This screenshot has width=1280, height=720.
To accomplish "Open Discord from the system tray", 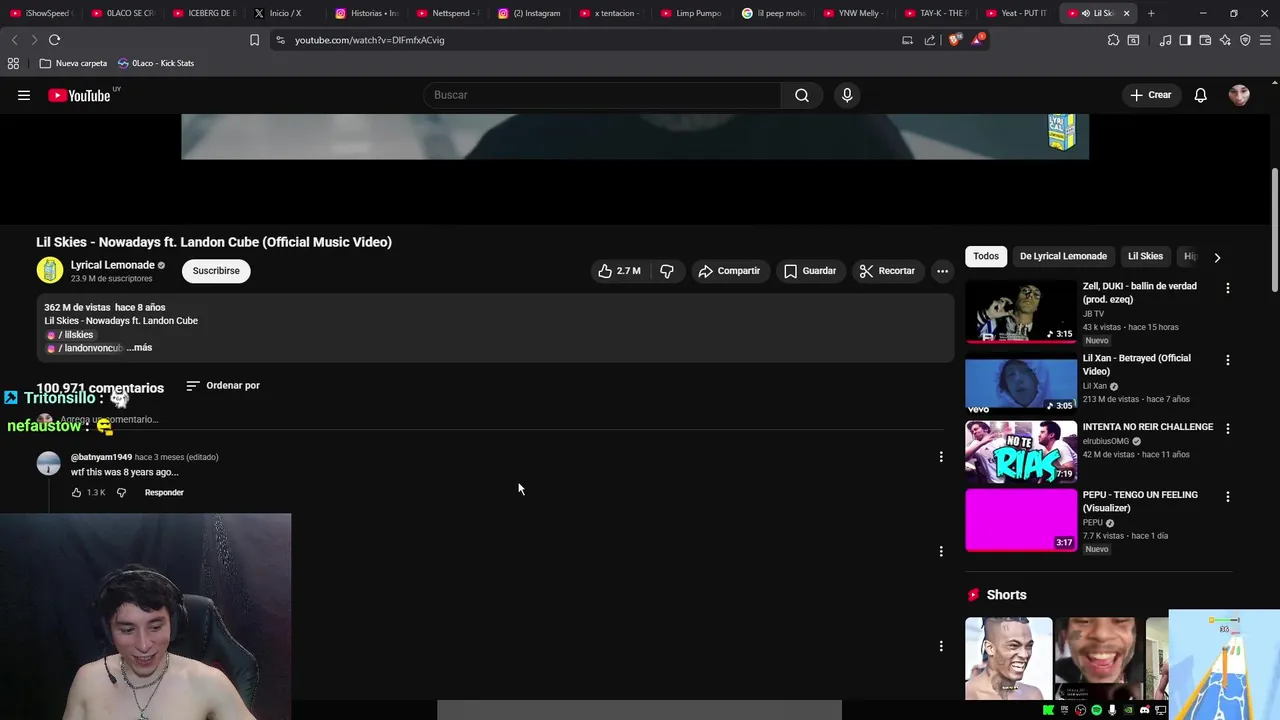I will click(x=1144, y=710).
